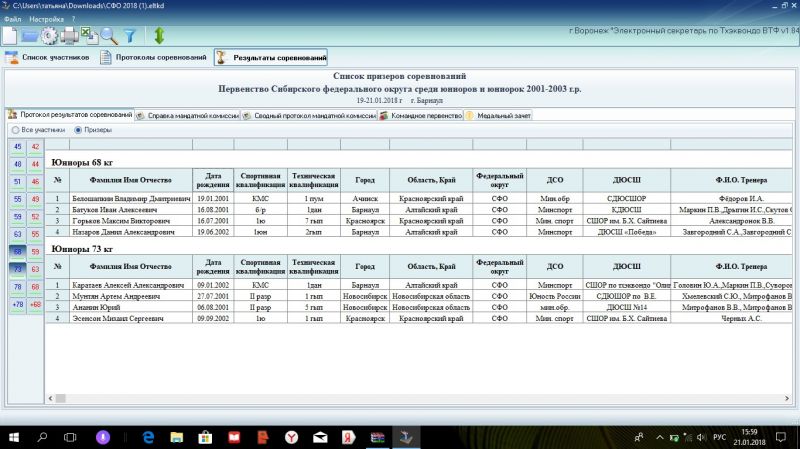
Task: Toggle blue weight category +78
Action: point(17,305)
